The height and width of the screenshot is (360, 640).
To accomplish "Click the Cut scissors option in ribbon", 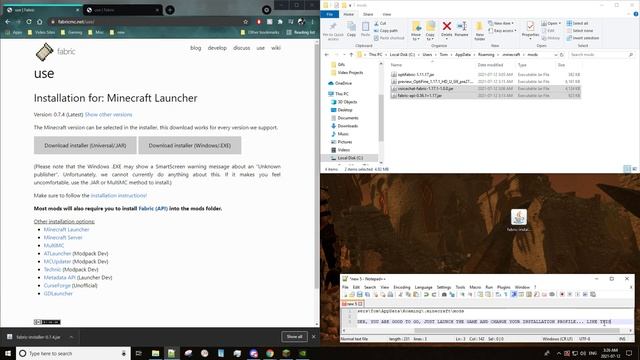I will point(380,23).
